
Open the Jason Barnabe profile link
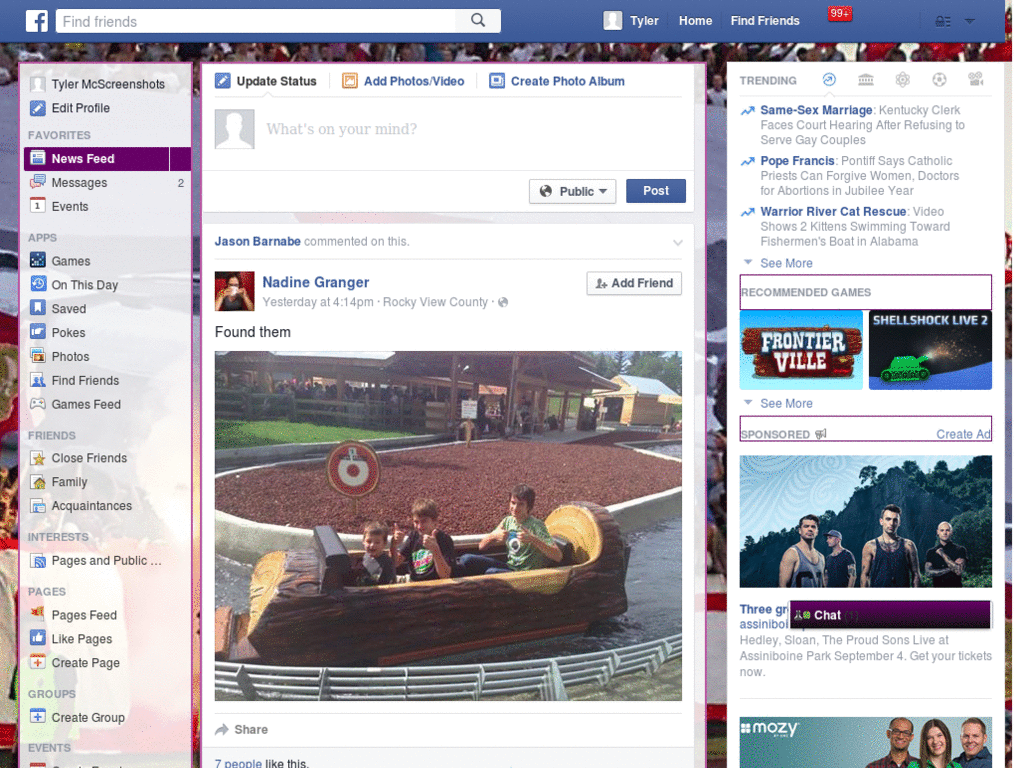(257, 241)
